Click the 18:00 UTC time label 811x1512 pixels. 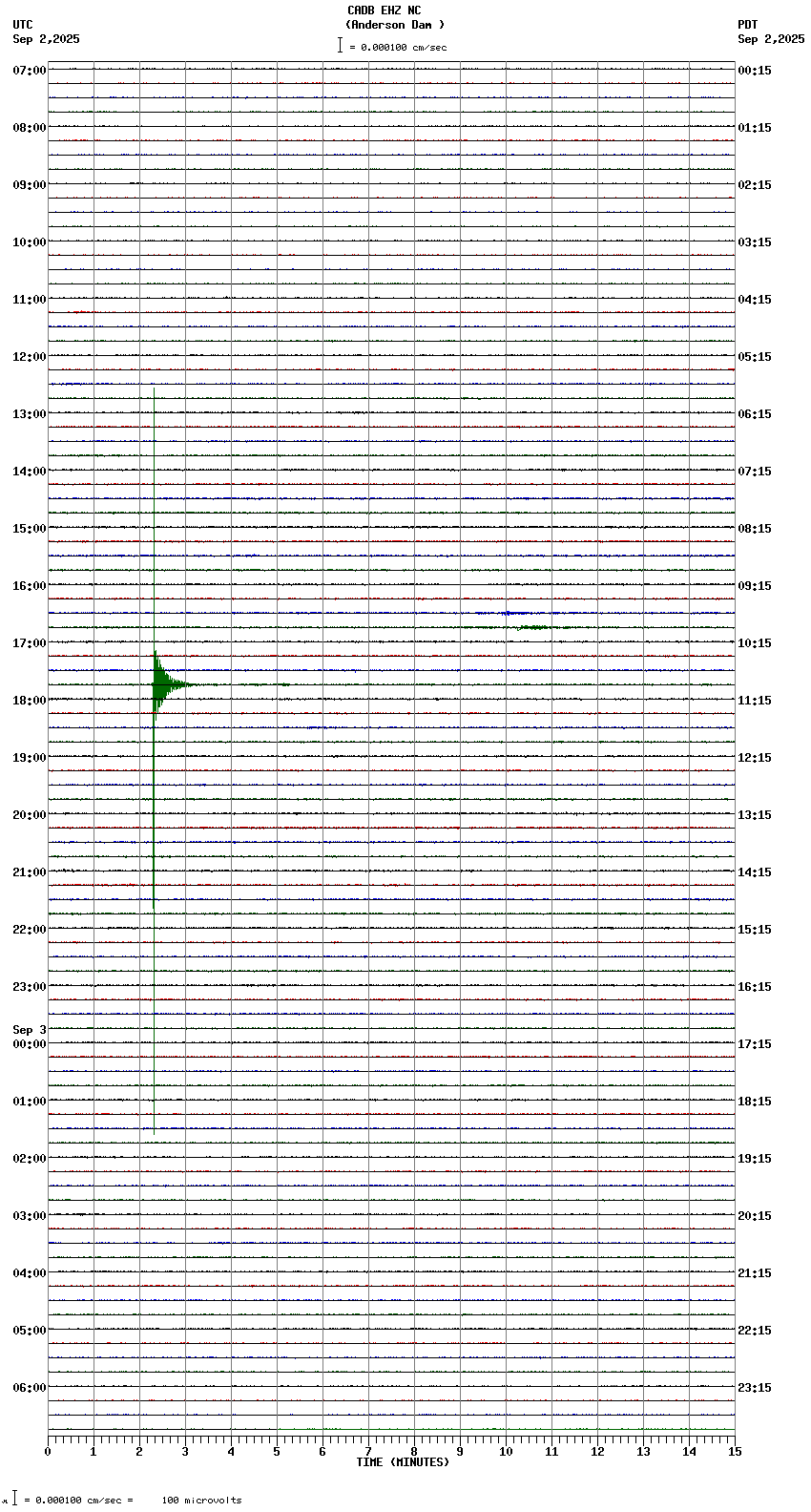[x=30, y=701]
